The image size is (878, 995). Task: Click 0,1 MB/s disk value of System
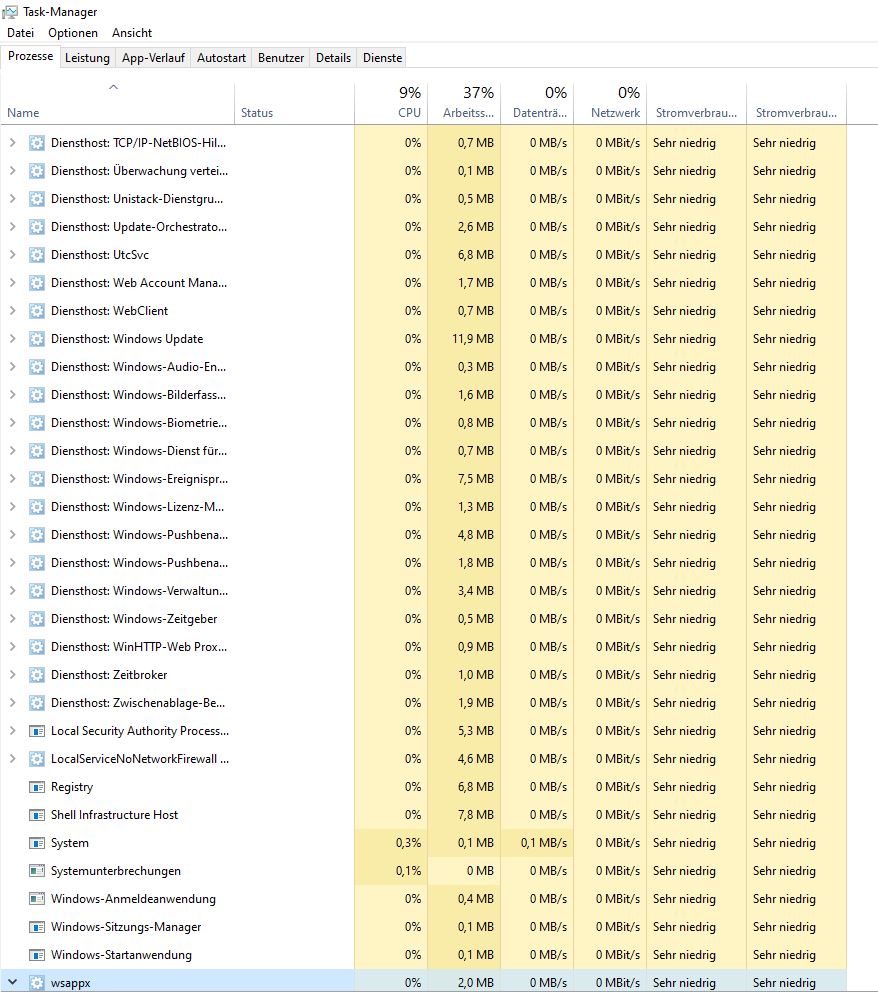(544, 843)
